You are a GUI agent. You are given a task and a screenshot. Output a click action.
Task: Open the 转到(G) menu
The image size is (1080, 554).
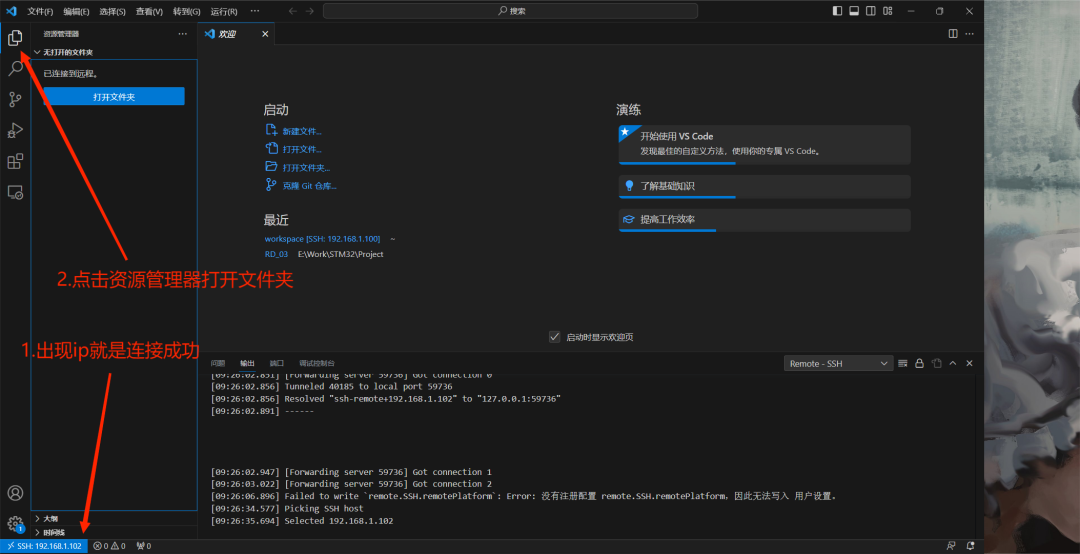coord(187,12)
